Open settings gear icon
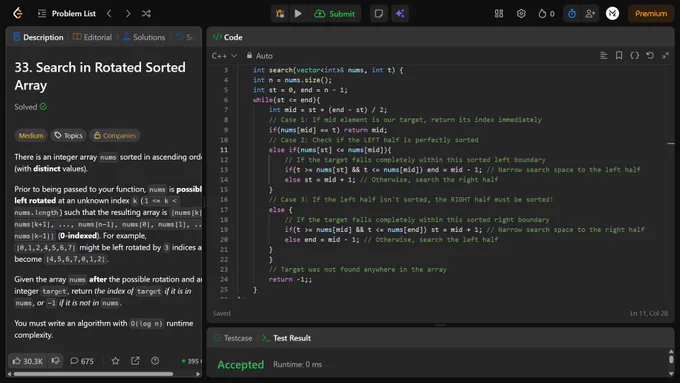Viewport: 680px width, 383px height. 521,13
